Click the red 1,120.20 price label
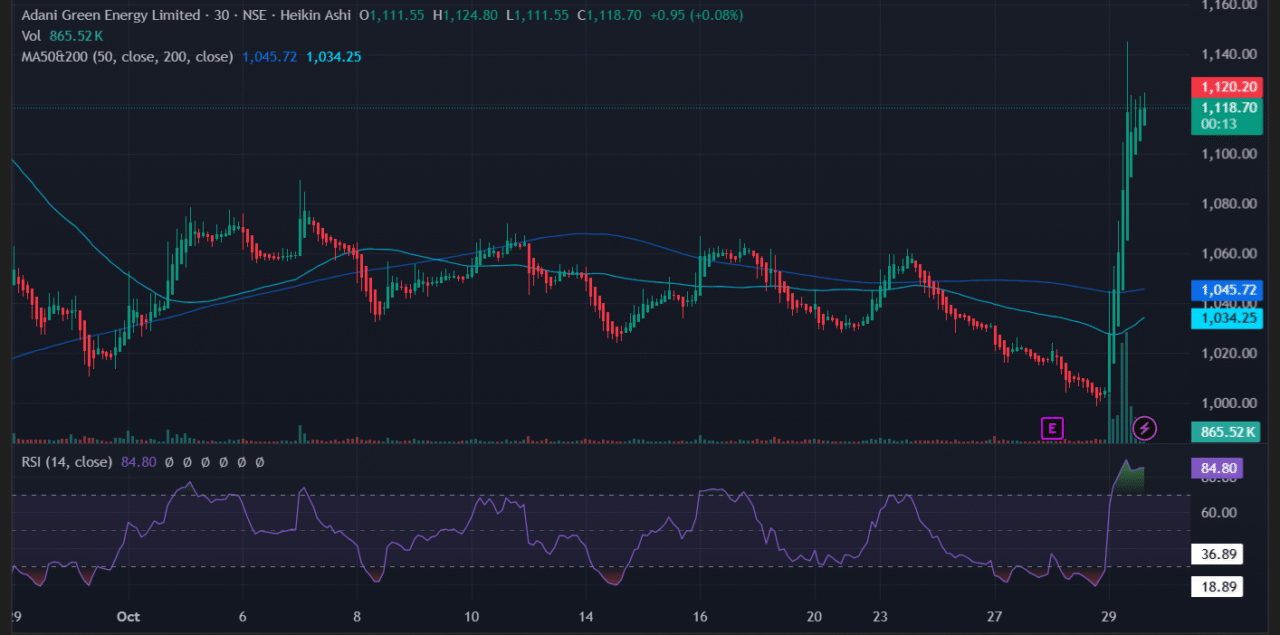1280x635 pixels. pyautogui.click(x=1227, y=87)
